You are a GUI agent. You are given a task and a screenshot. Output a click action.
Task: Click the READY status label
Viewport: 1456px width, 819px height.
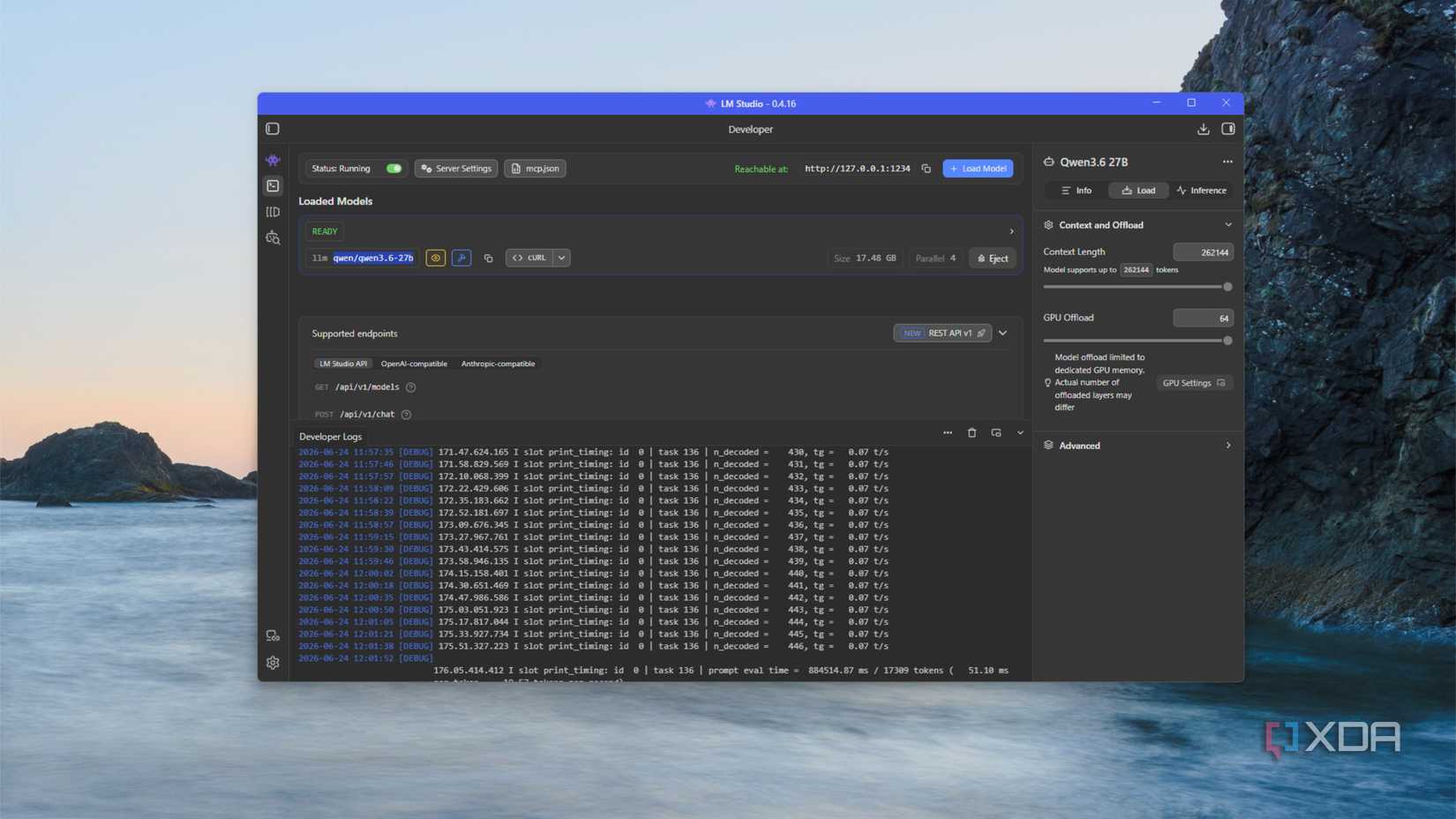[x=325, y=231]
